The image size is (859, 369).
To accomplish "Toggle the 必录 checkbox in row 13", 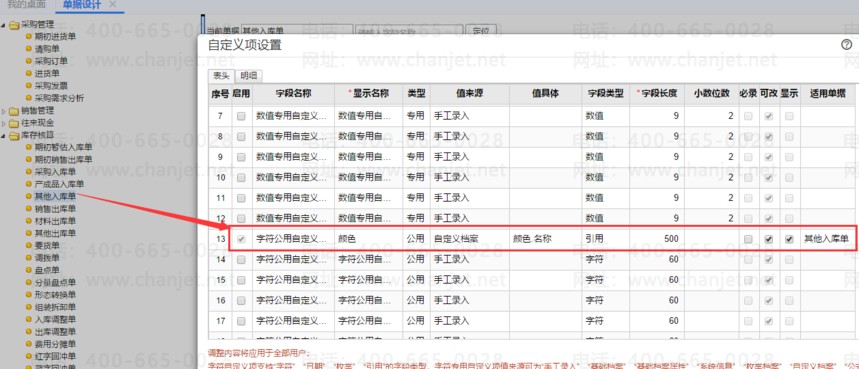I will tap(748, 239).
